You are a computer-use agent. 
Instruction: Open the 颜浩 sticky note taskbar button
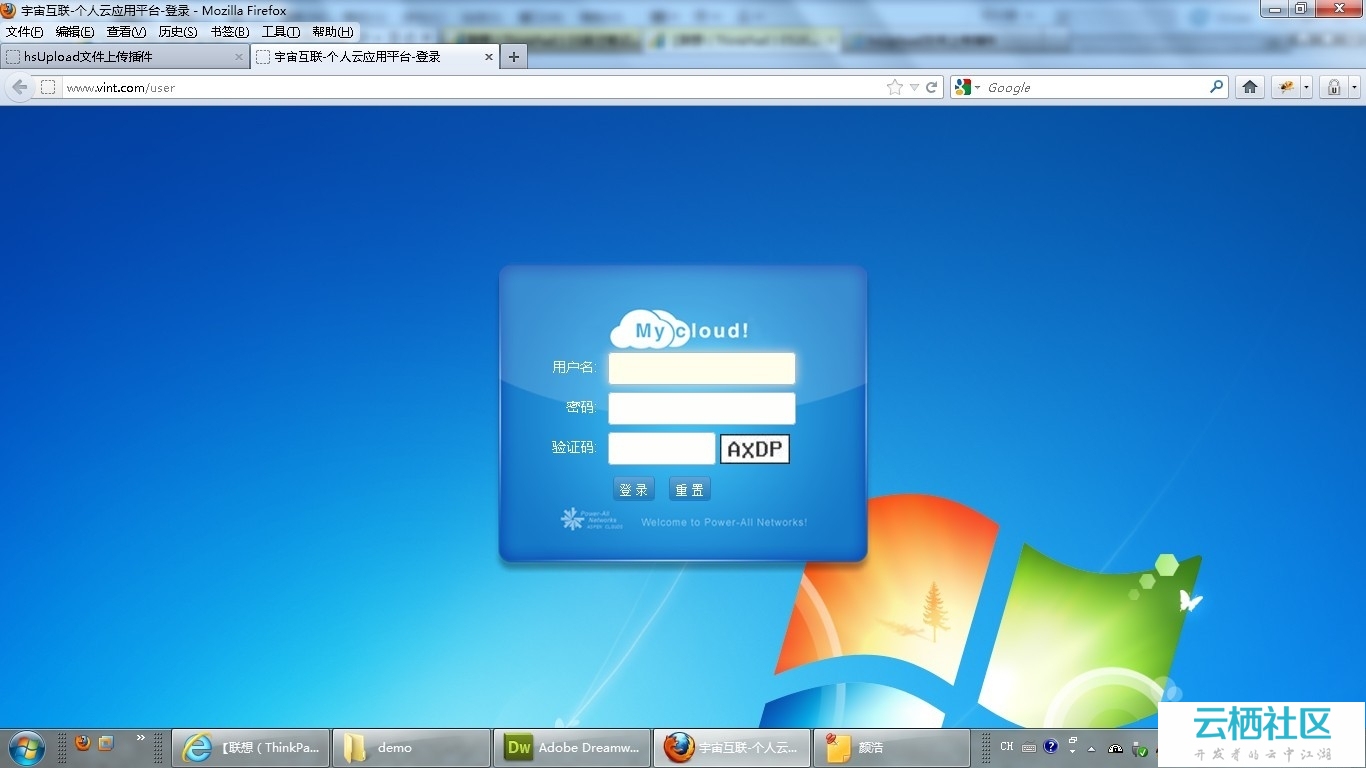pos(892,747)
